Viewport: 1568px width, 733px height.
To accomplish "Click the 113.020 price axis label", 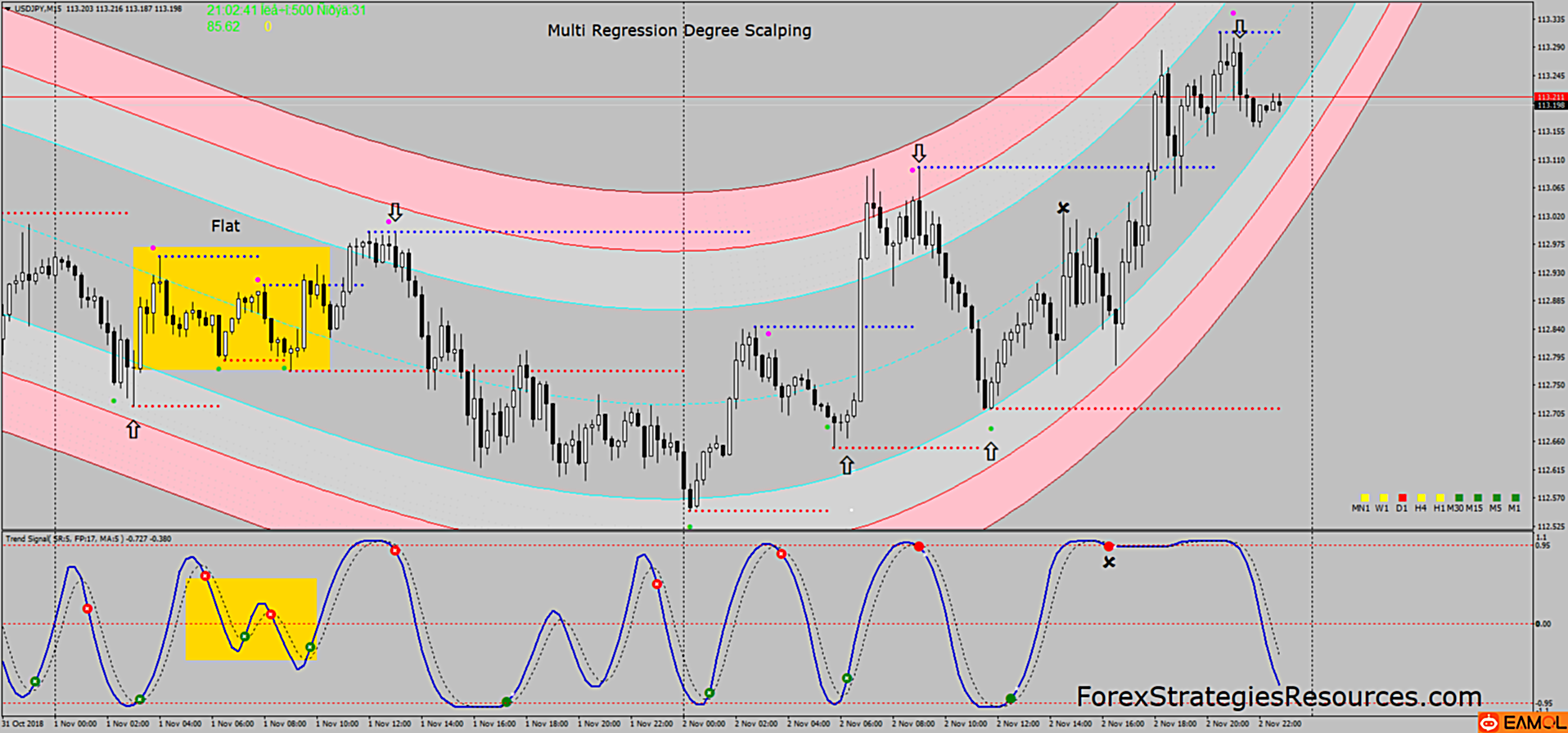I will [1551, 217].
